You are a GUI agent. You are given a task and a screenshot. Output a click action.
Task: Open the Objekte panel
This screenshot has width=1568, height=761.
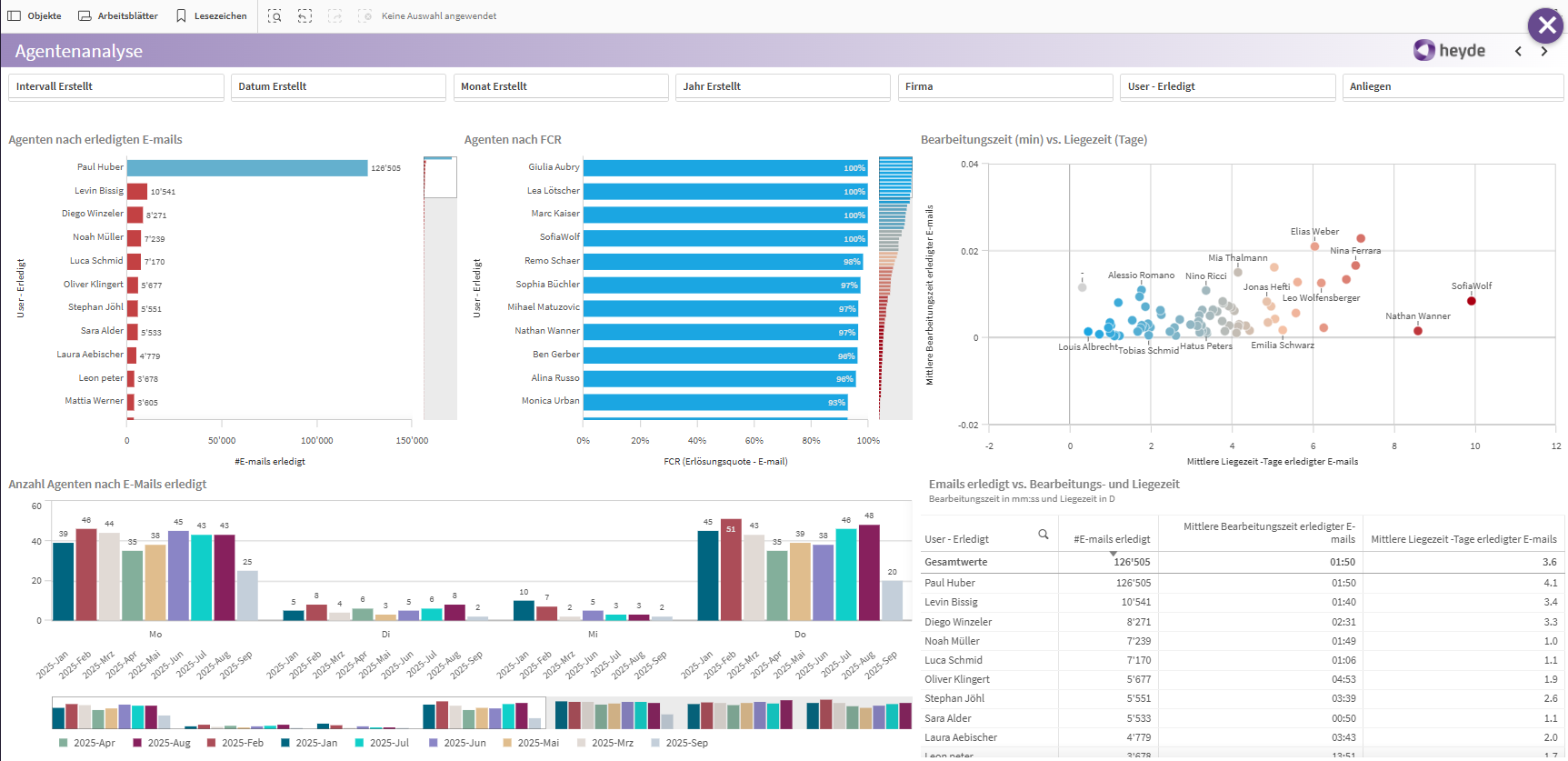coord(35,16)
